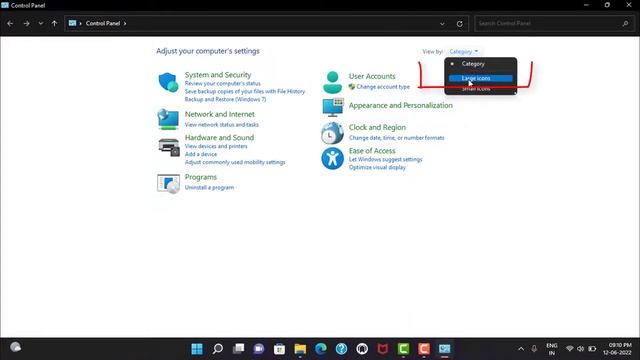640x360 pixels.
Task: Open the Get Help question mark icon
Action: click(x=341, y=349)
